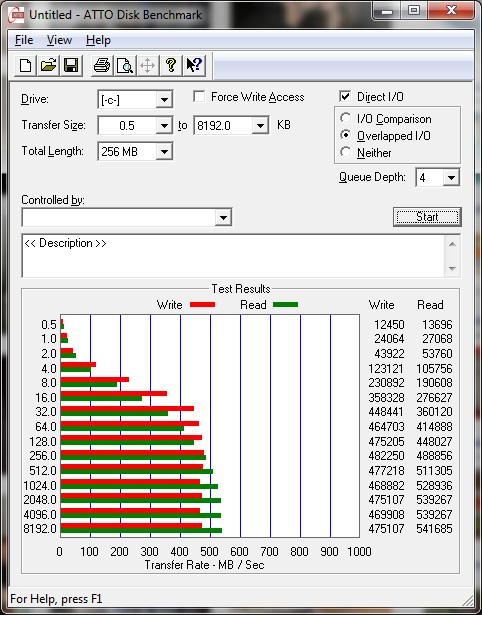Image resolution: width=482 pixels, height=617 pixels.
Task: Click the Transfer Rate - MB / Sec label
Action: (205, 565)
